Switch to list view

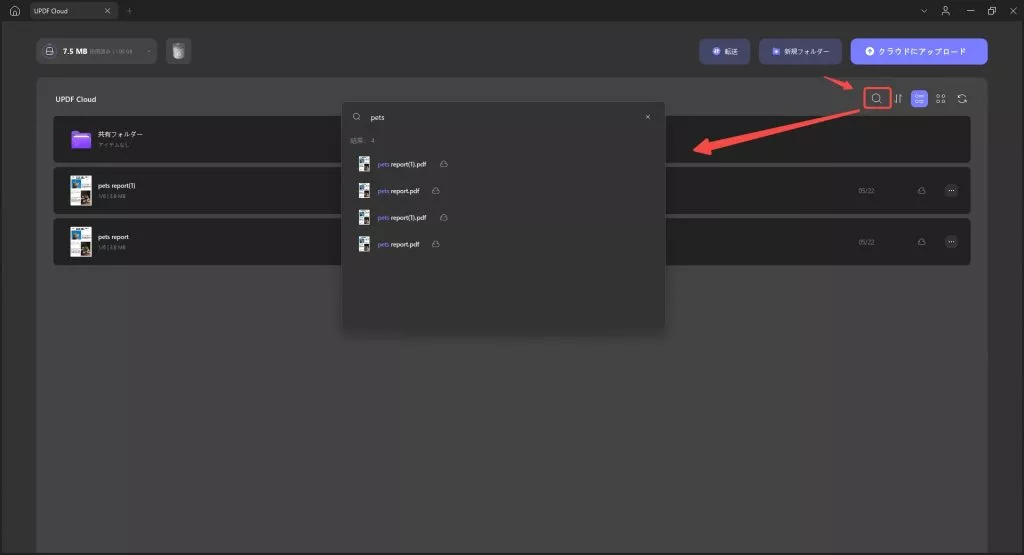pyautogui.click(x=919, y=99)
